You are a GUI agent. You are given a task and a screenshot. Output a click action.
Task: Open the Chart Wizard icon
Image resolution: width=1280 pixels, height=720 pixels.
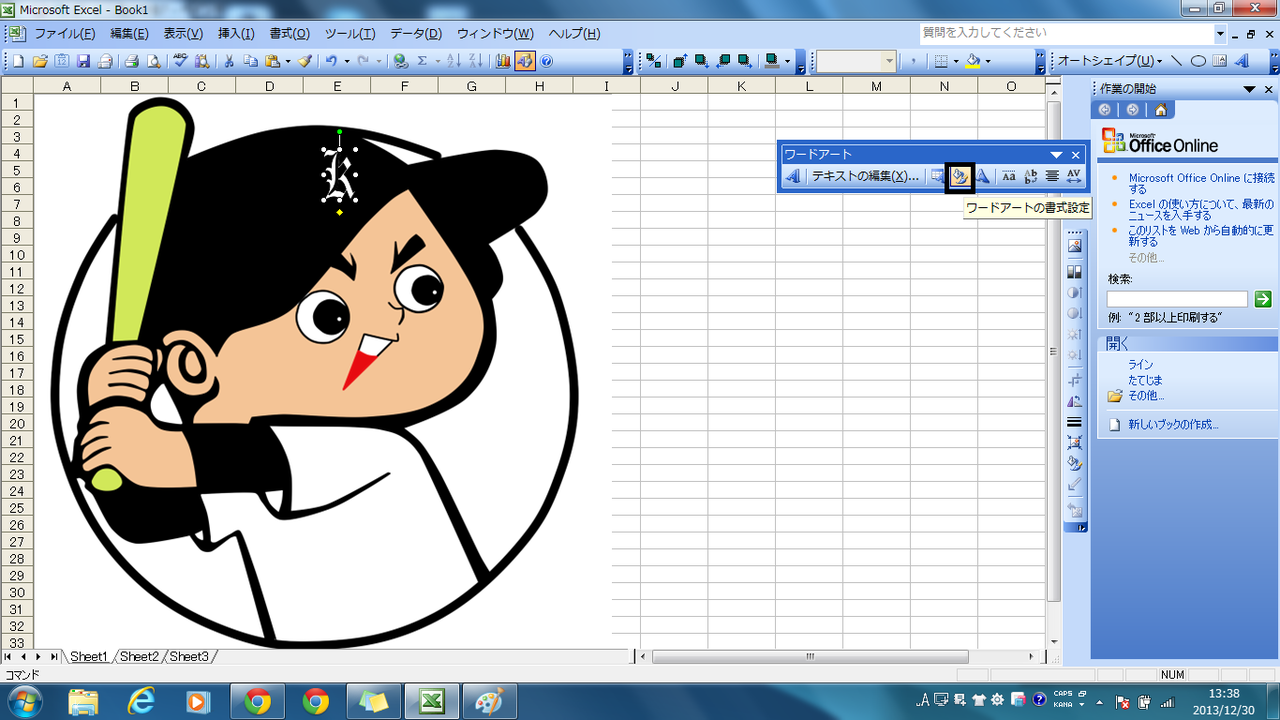[x=502, y=61]
